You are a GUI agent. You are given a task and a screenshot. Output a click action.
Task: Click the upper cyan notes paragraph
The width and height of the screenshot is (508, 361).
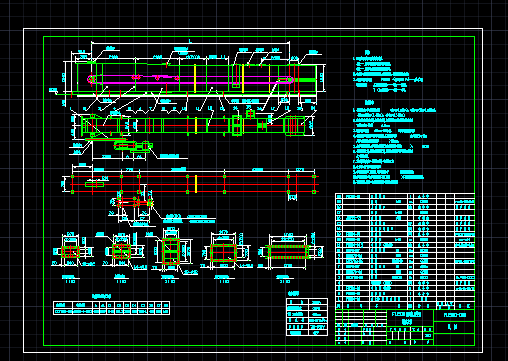(x=388, y=72)
